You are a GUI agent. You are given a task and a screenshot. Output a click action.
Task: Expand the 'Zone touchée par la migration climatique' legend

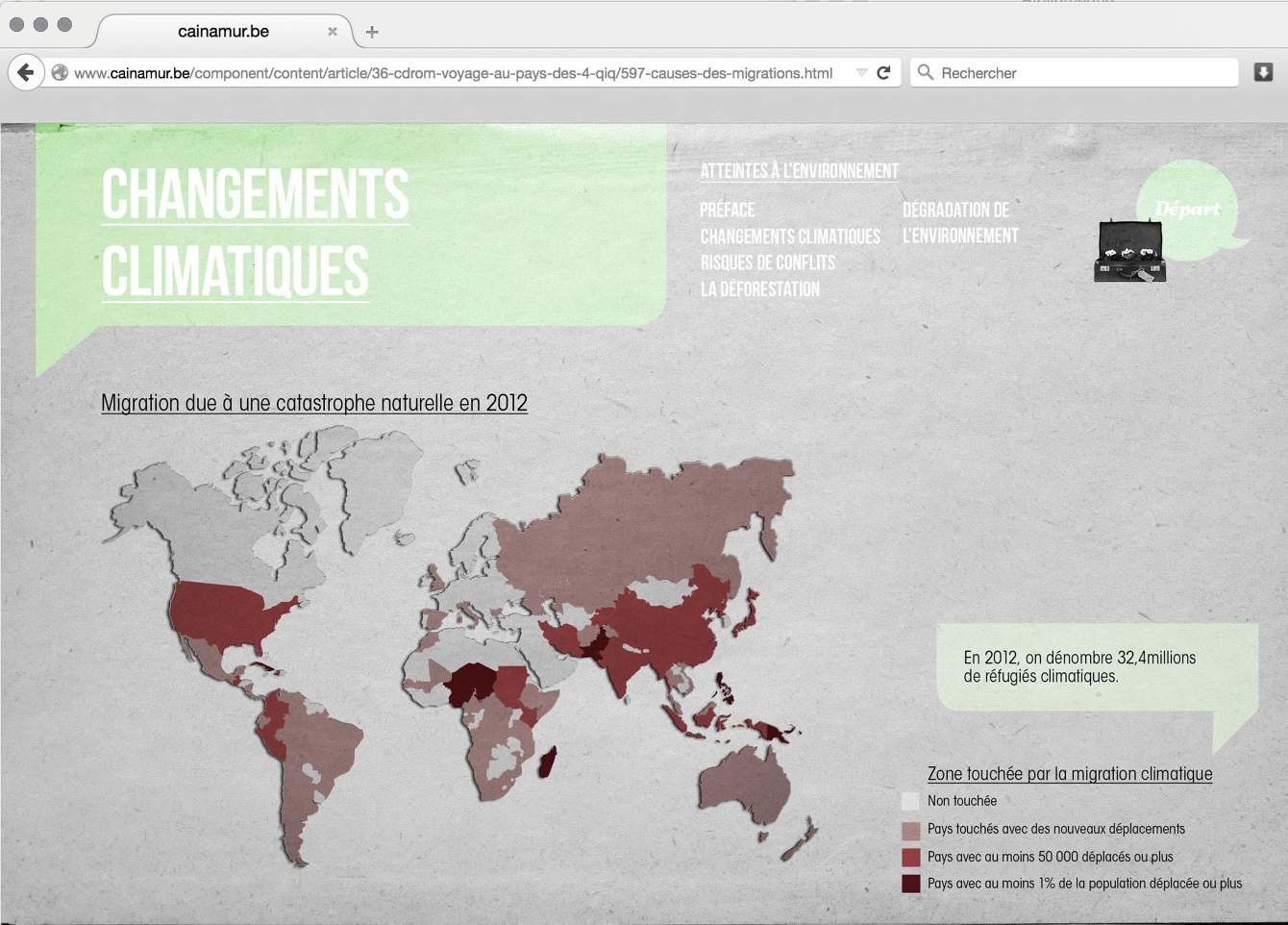click(1069, 773)
